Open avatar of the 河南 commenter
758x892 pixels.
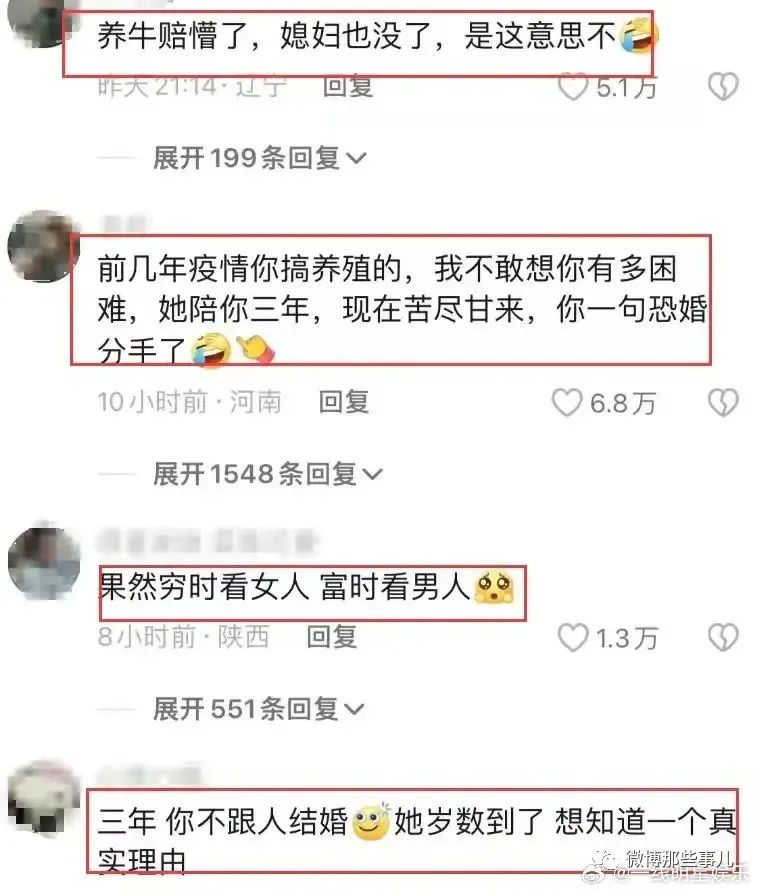point(43,246)
